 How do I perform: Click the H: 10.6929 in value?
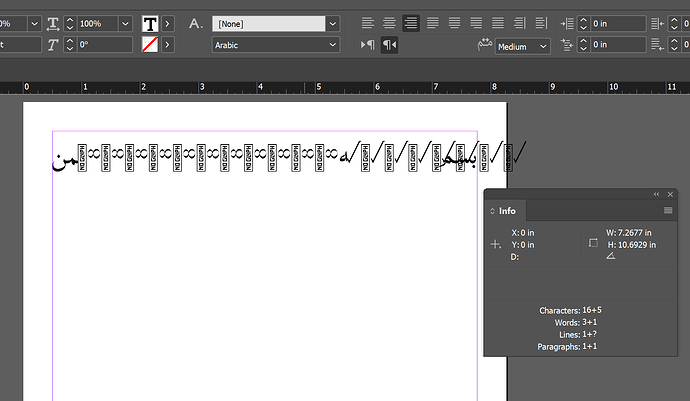tap(631, 245)
